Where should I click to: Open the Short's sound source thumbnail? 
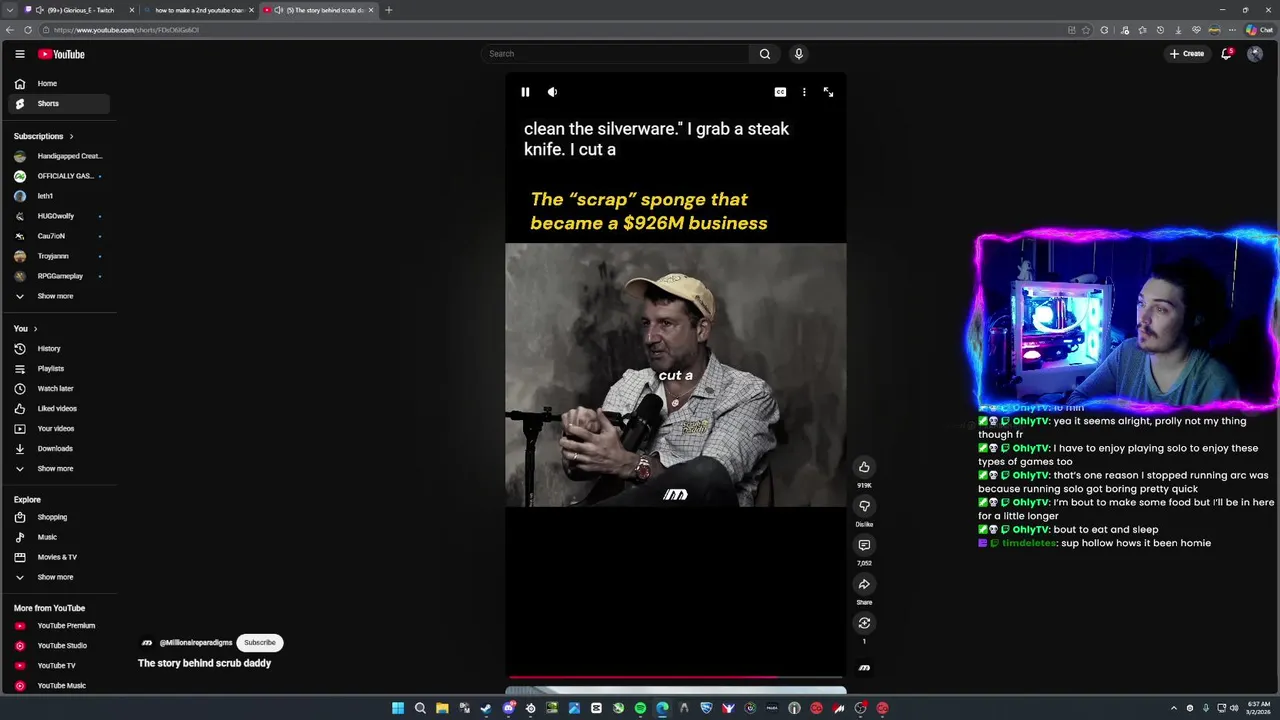click(x=864, y=667)
